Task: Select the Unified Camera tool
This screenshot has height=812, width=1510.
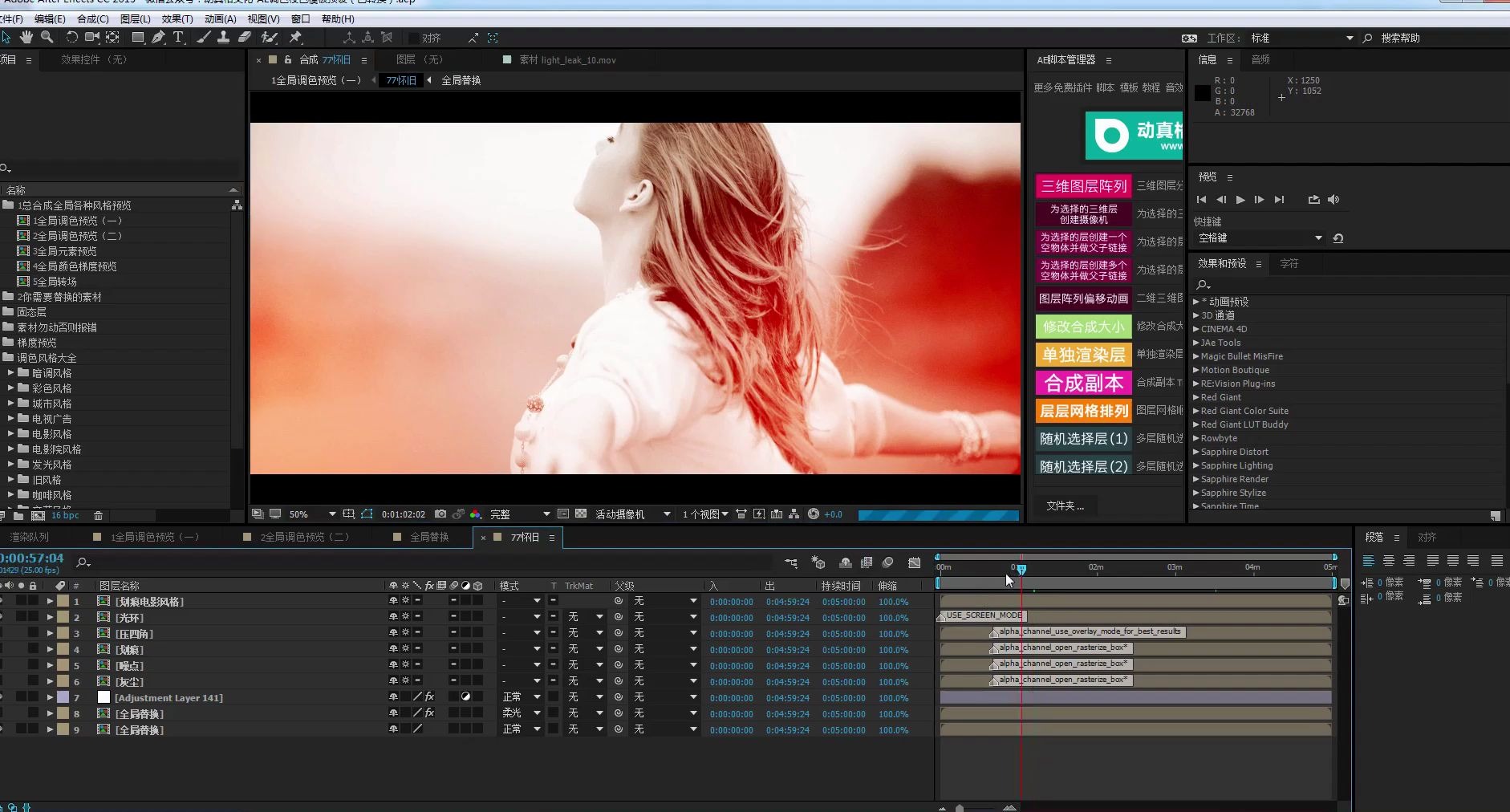Action: (92, 37)
